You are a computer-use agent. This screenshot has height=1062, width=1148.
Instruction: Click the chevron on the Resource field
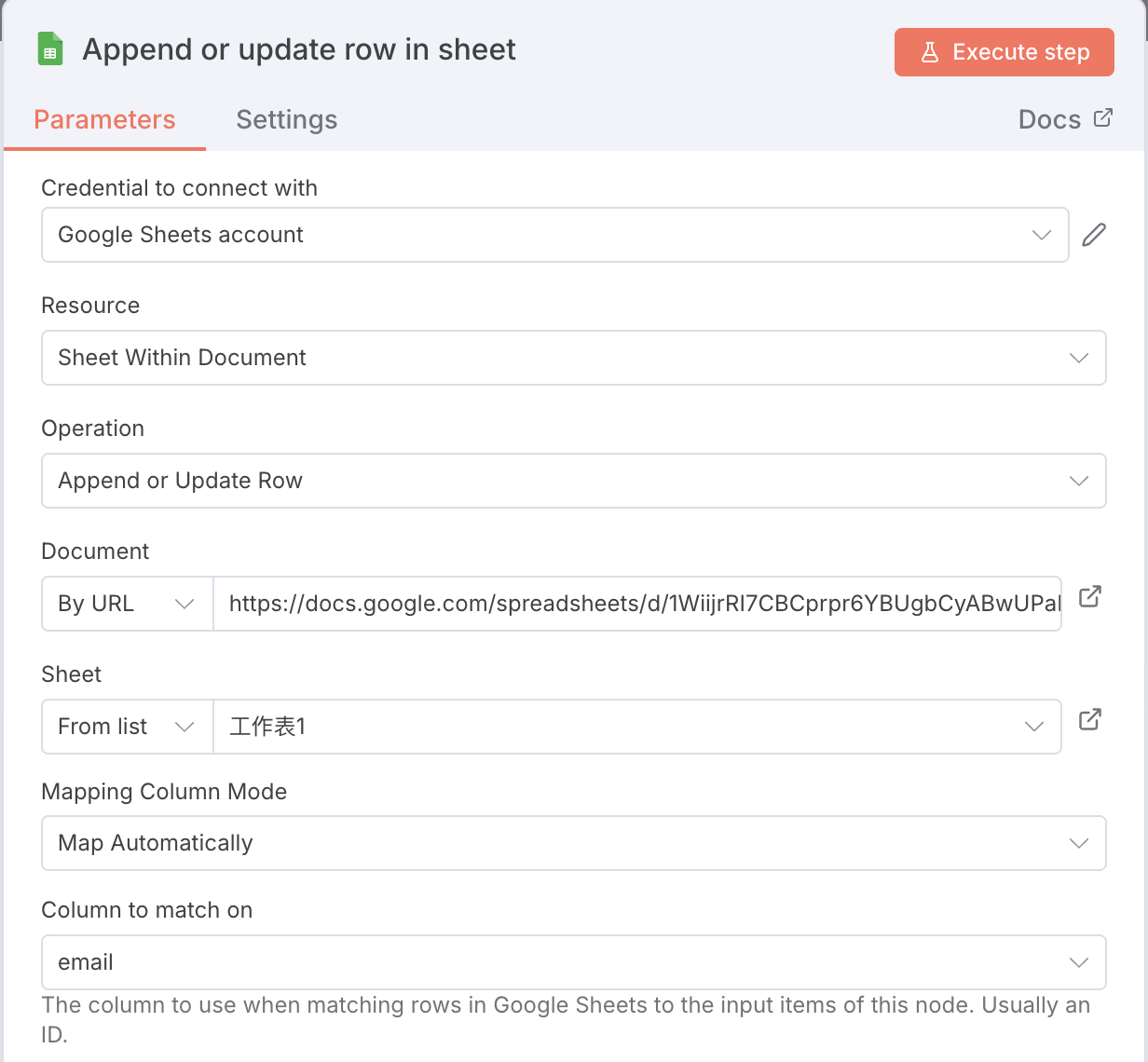coord(1078,358)
